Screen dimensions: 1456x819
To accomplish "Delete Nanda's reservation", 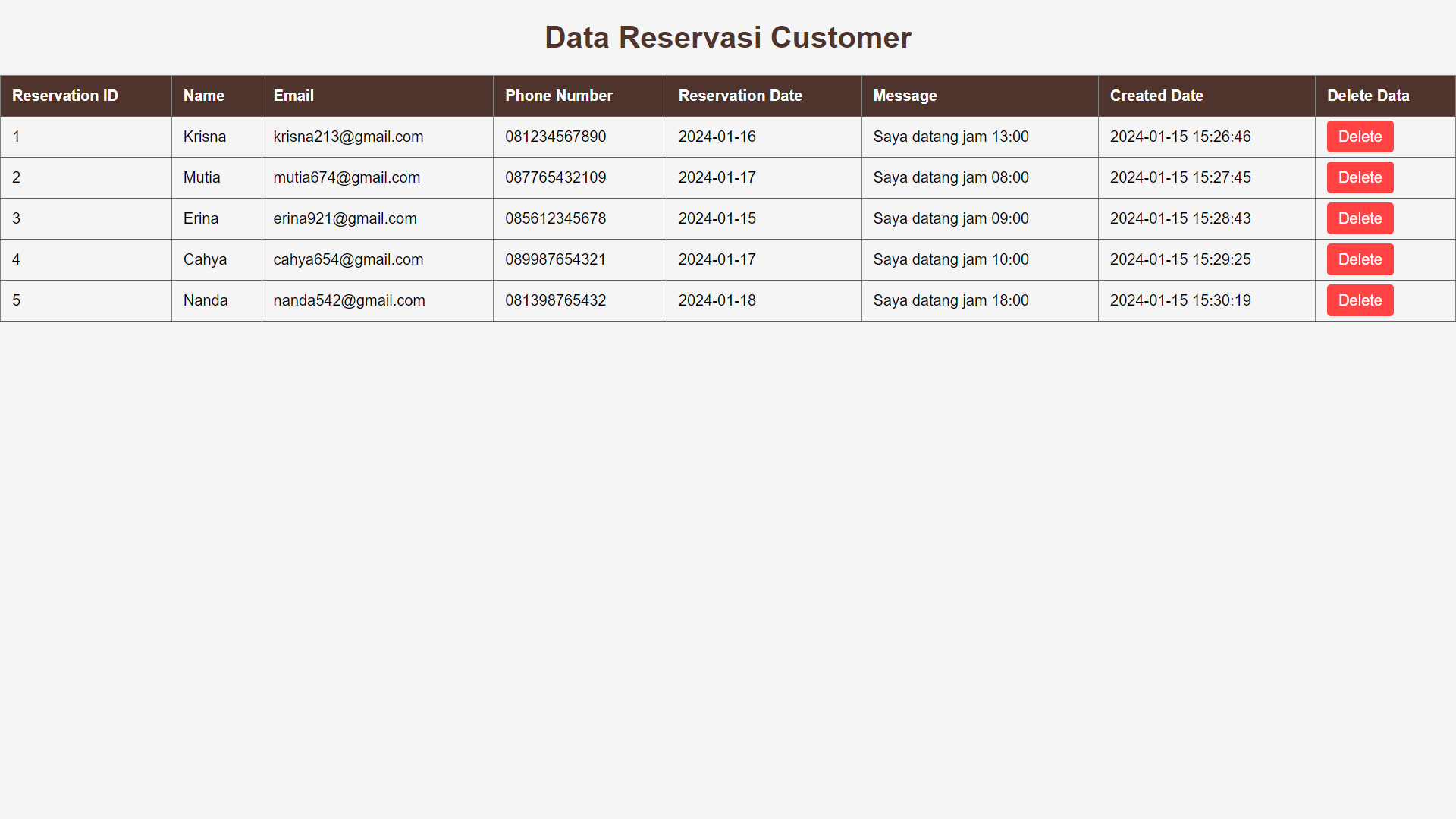I will tap(1360, 300).
